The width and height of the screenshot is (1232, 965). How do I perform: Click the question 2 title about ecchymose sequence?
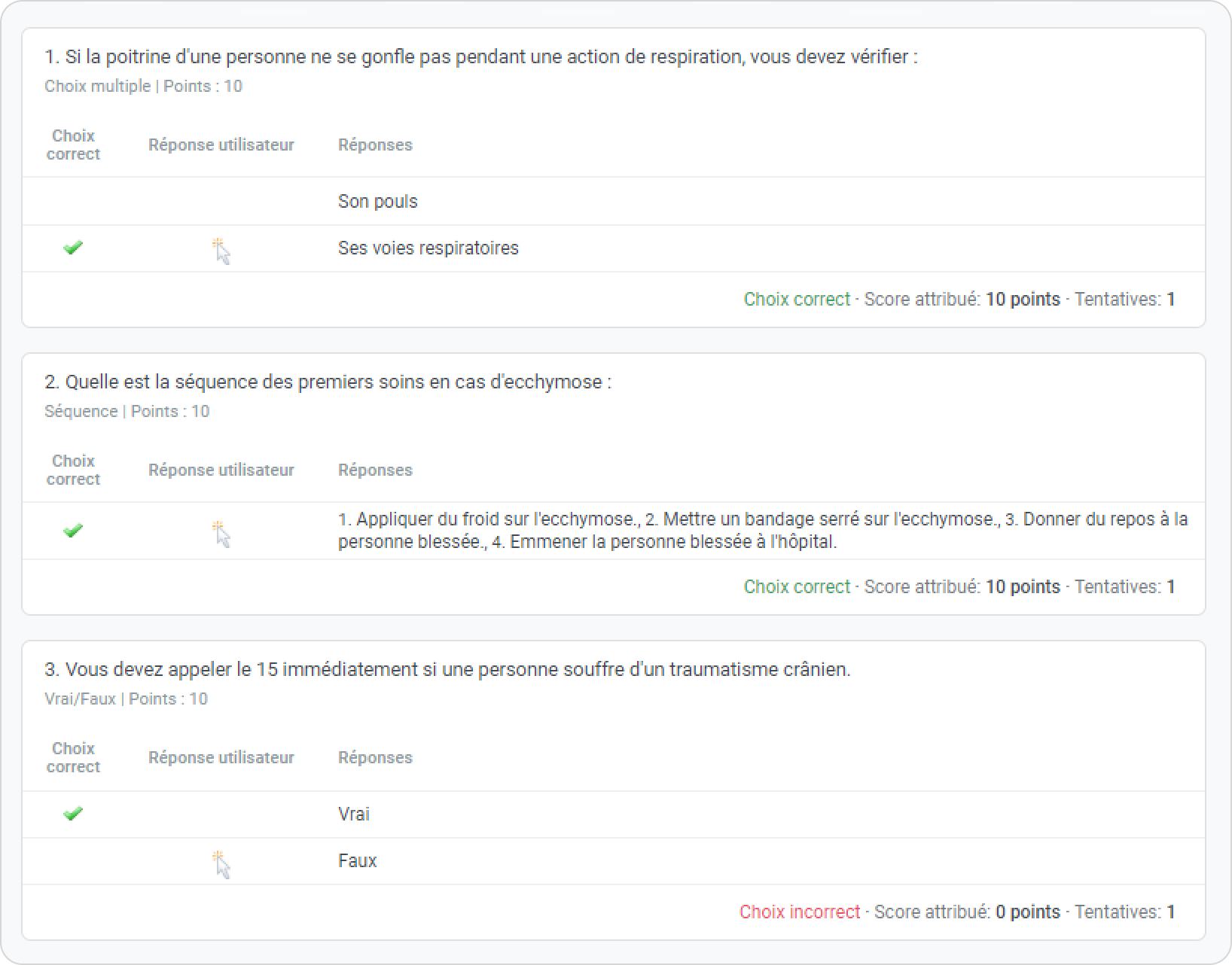click(328, 382)
